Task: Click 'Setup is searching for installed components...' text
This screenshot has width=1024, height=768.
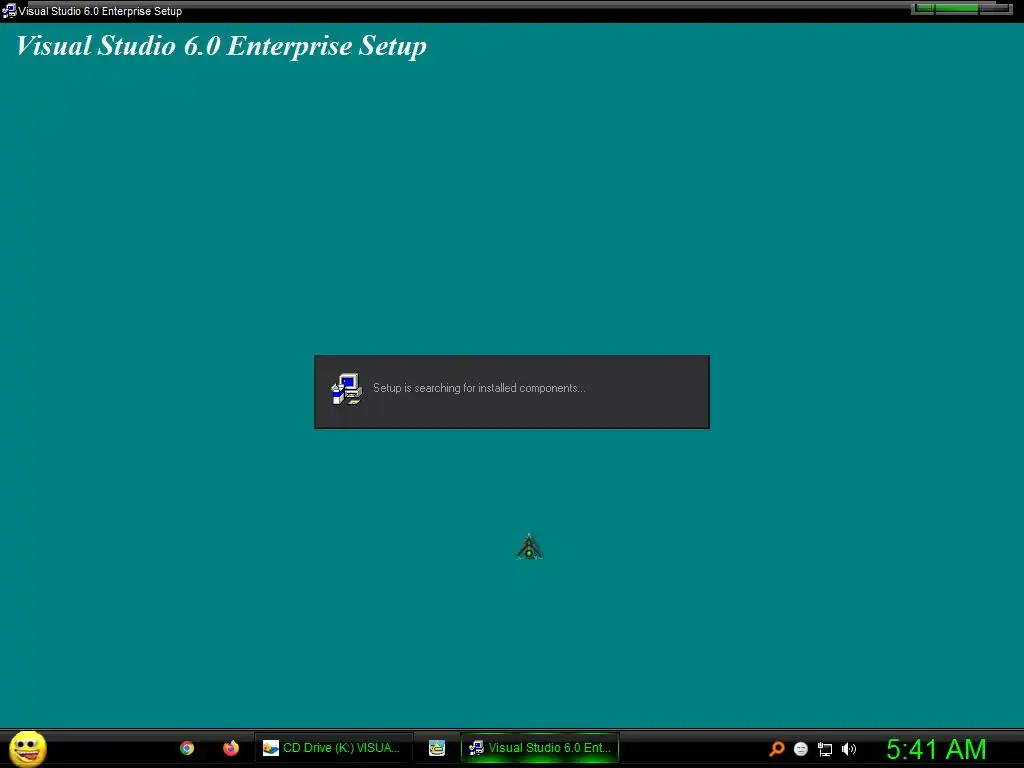Action: pyautogui.click(x=479, y=388)
